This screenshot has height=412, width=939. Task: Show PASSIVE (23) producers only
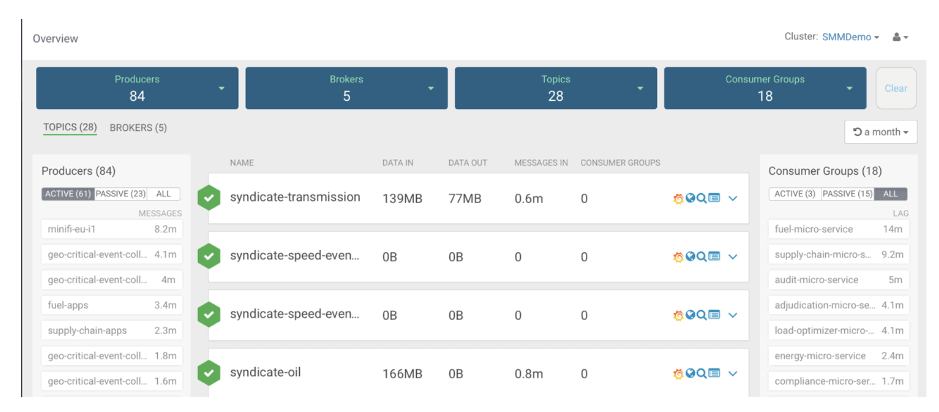click(x=124, y=194)
